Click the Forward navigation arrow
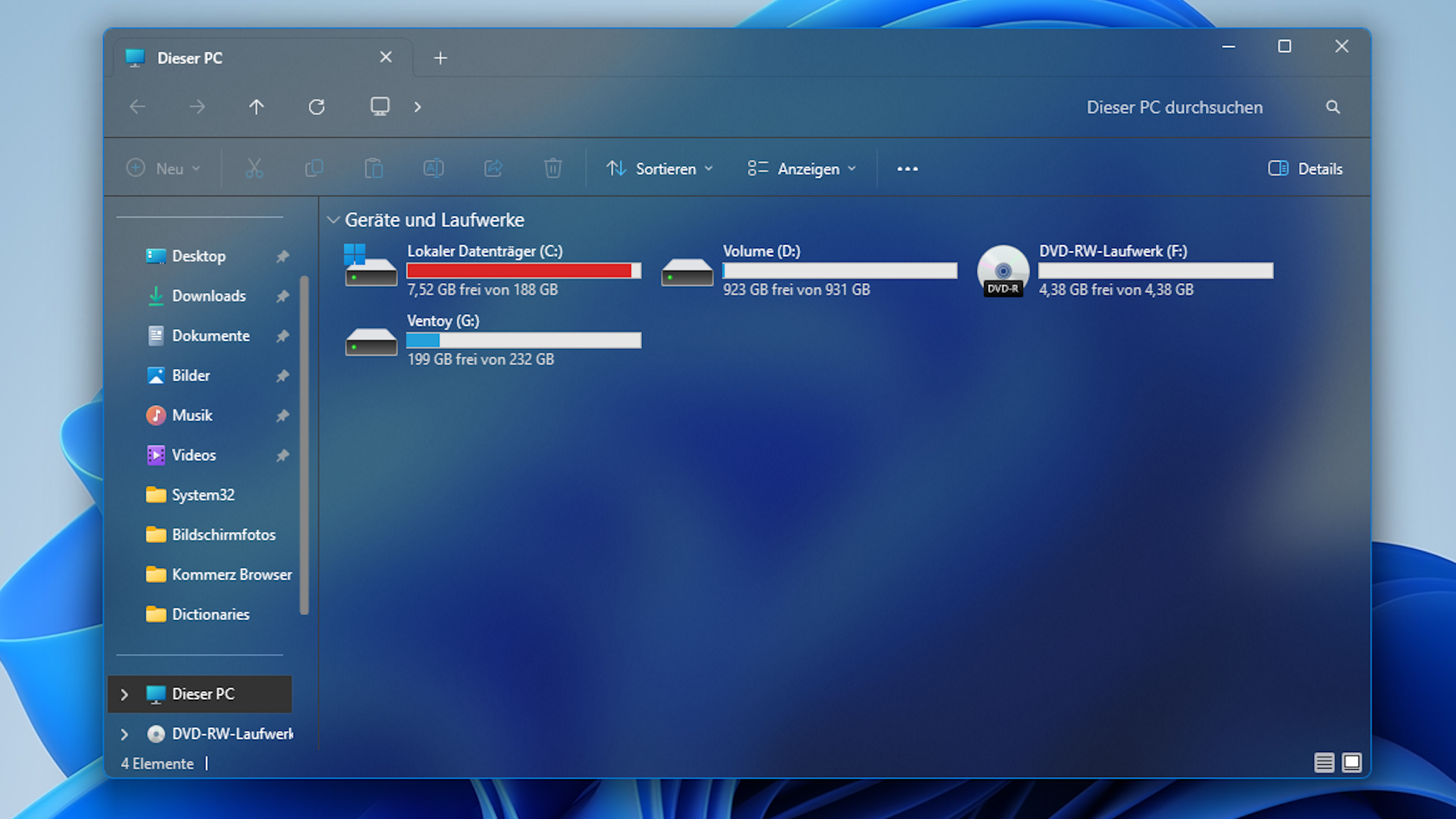The width and height of the screenshot is (1456, 819). (197, 107)
